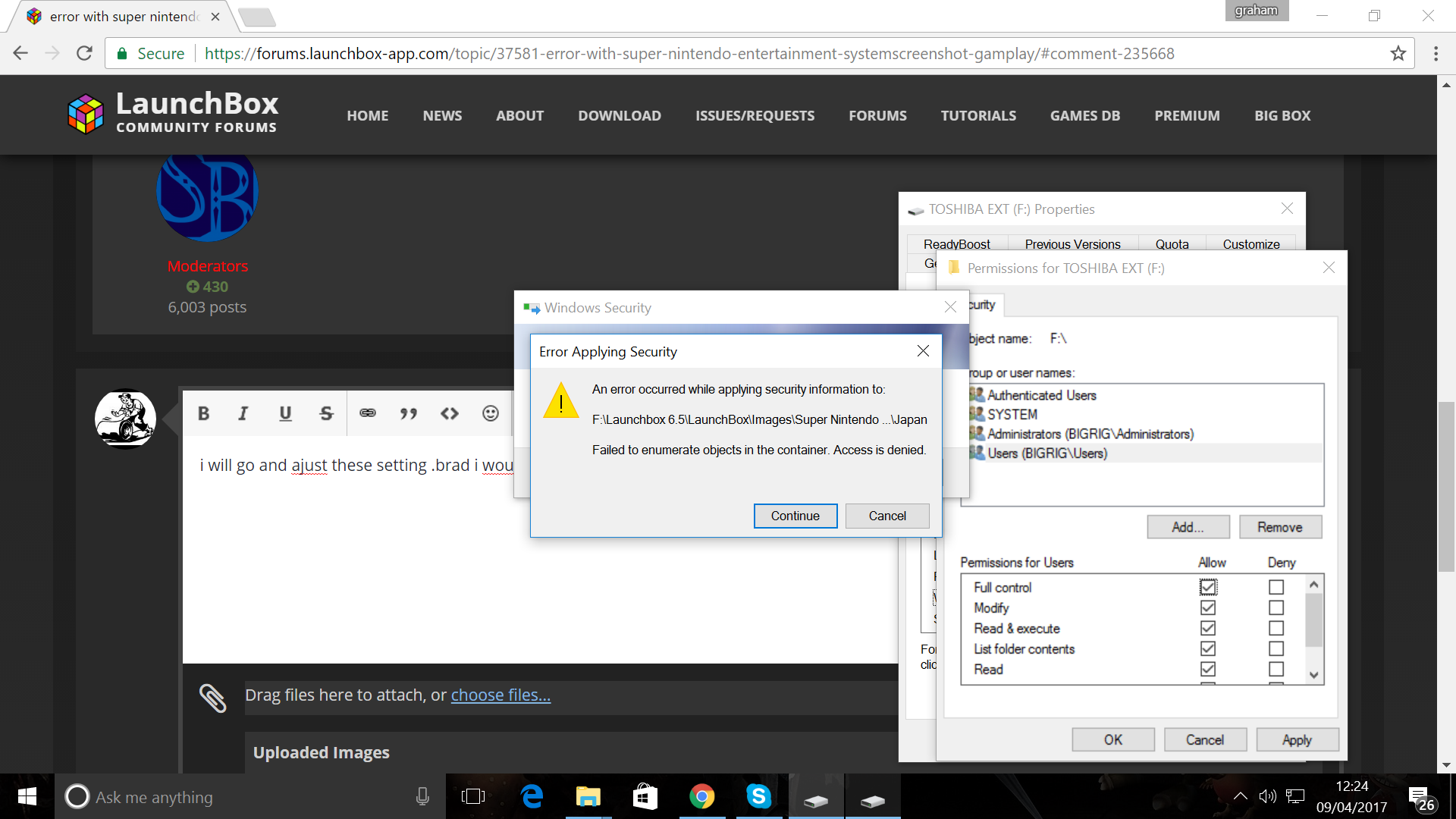Viewport: 1456px width, 819px height.
Task: Open Quota tab in Properties
Action: pyautogui.click(x=1172, y=243)
